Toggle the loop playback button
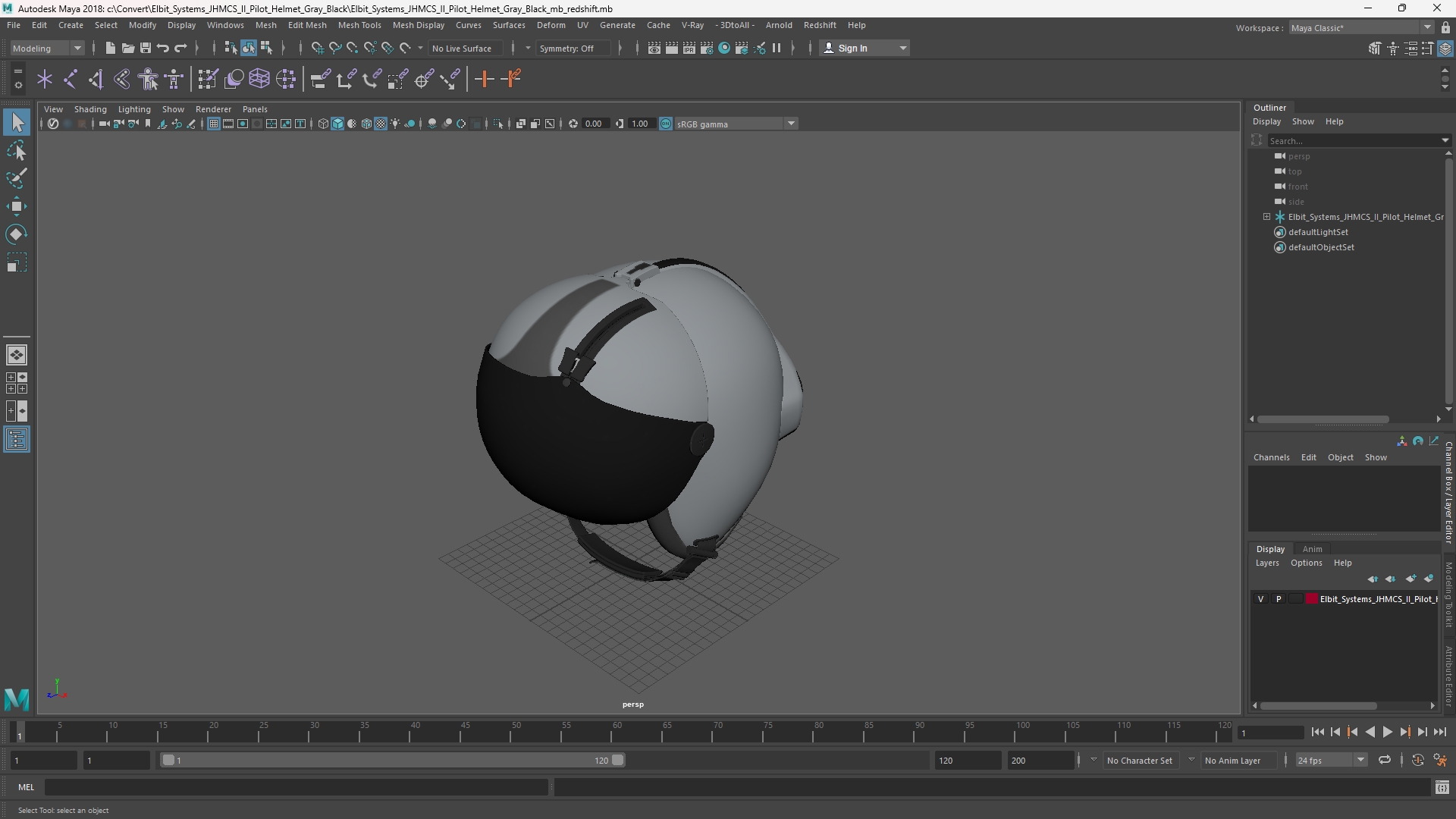Viewport: 1456px width, 819px height. pyautogui.click(x=1384, y=760)
